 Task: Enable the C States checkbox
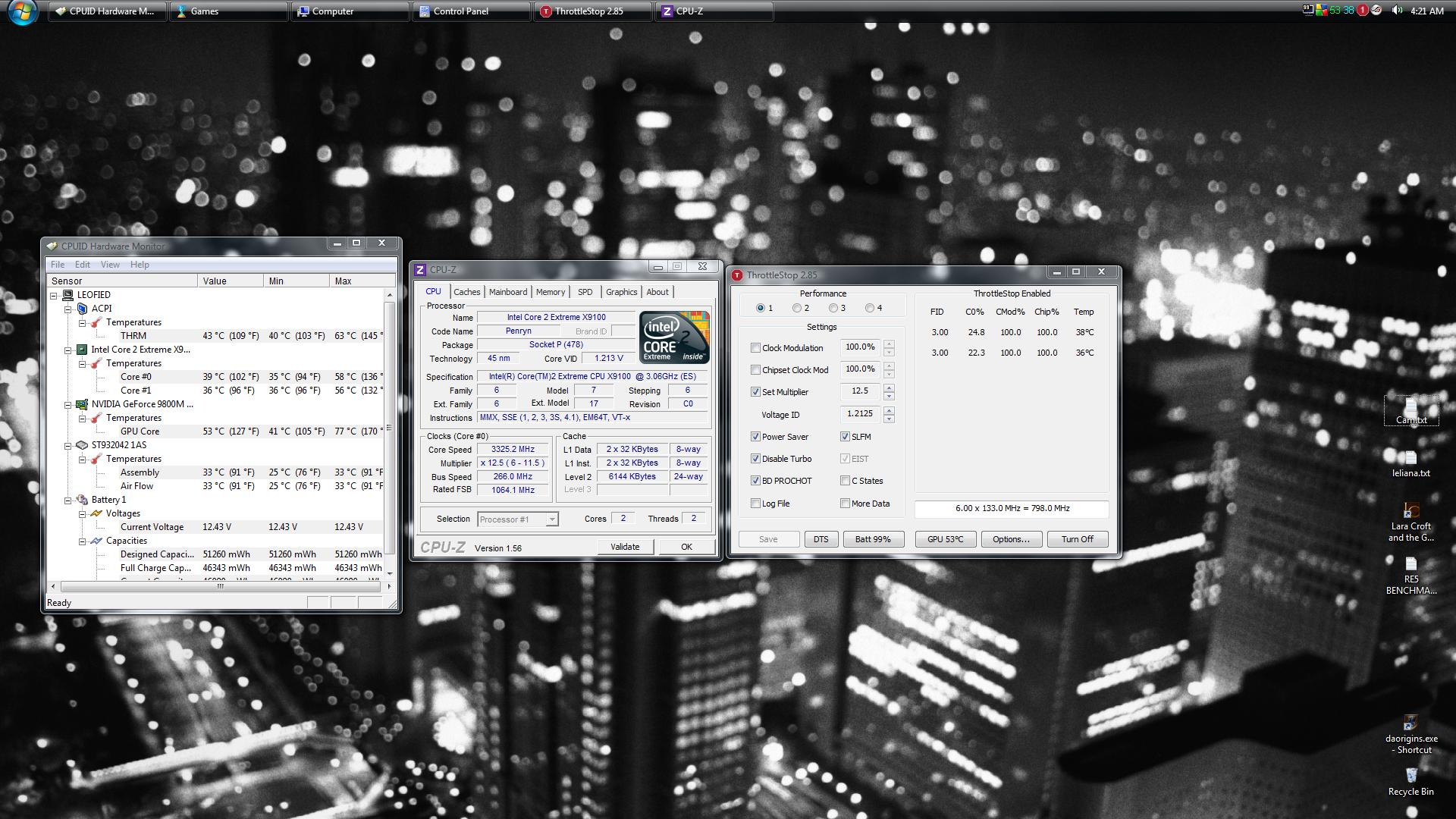pyautogui.click(x=845, y=481)
